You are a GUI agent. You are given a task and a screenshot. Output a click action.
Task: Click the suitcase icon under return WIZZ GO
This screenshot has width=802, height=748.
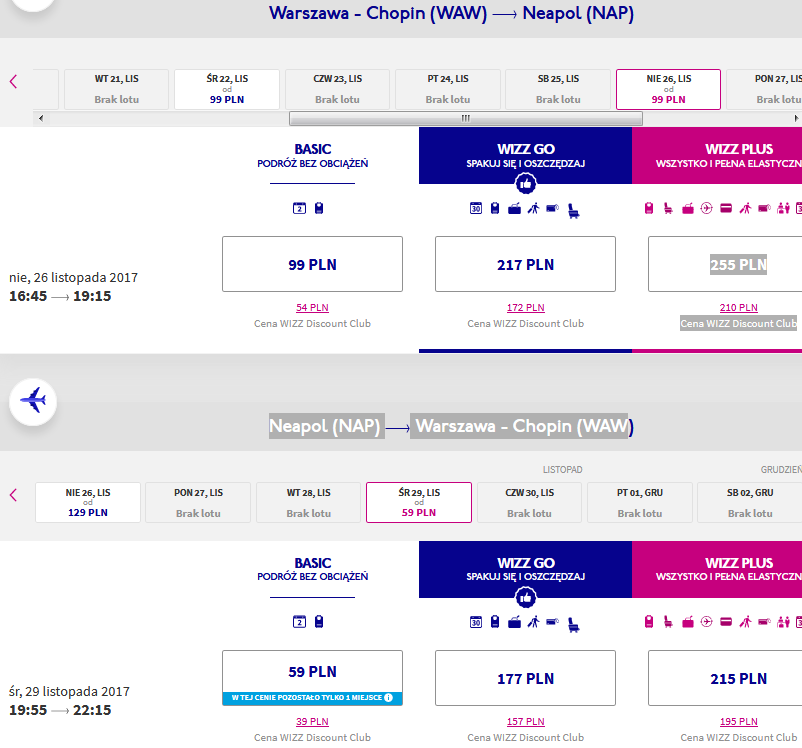click(514, 622)
